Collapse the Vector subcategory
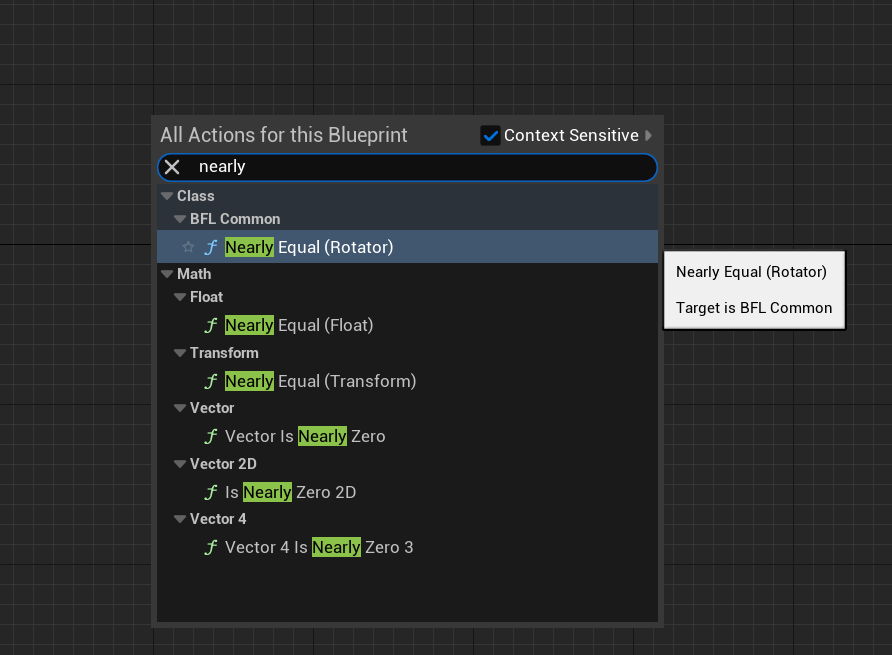The height and width of the screenshot is (655, 892). (180, 408)
